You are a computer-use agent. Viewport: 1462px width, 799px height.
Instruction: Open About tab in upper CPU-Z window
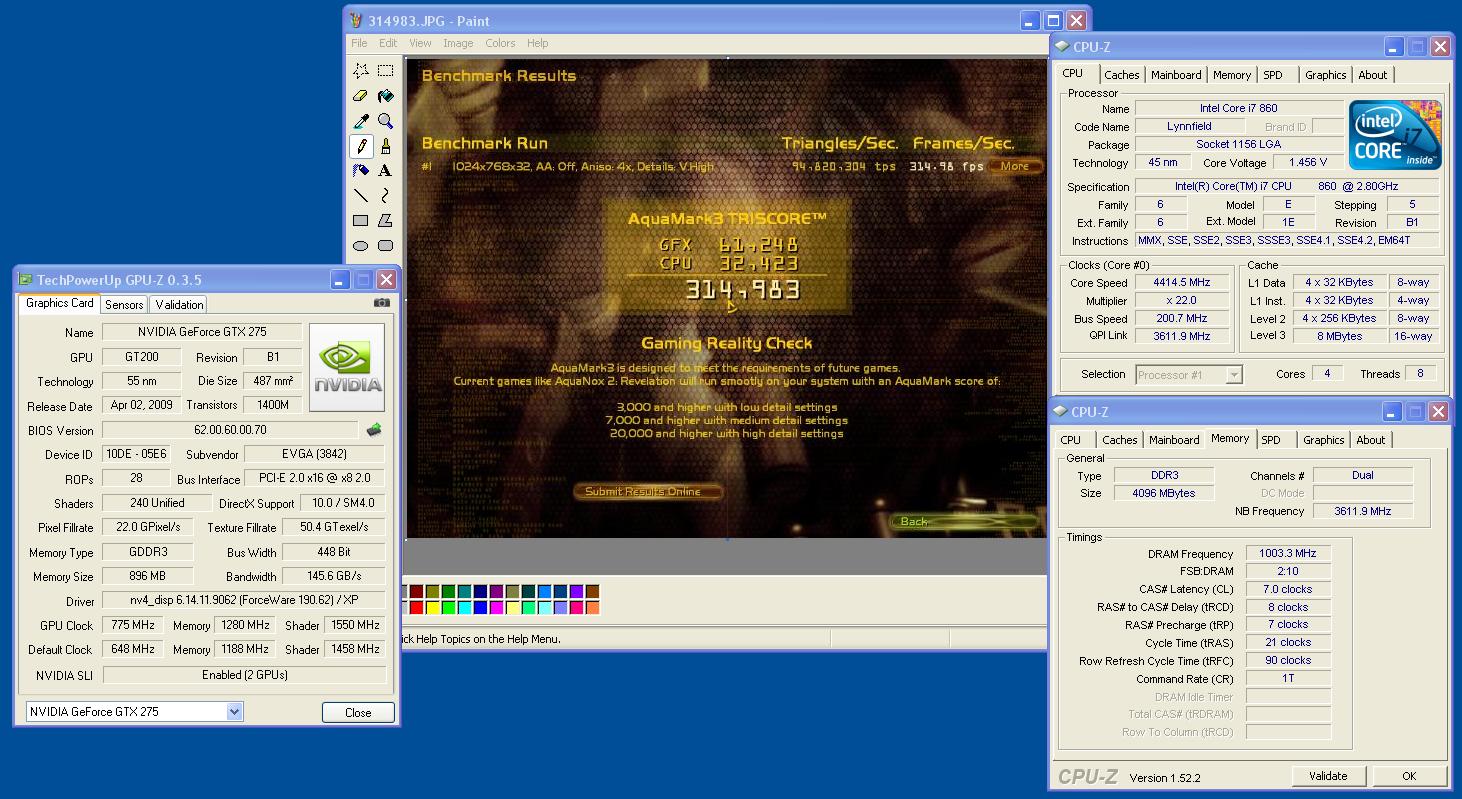pos(1372,75)
